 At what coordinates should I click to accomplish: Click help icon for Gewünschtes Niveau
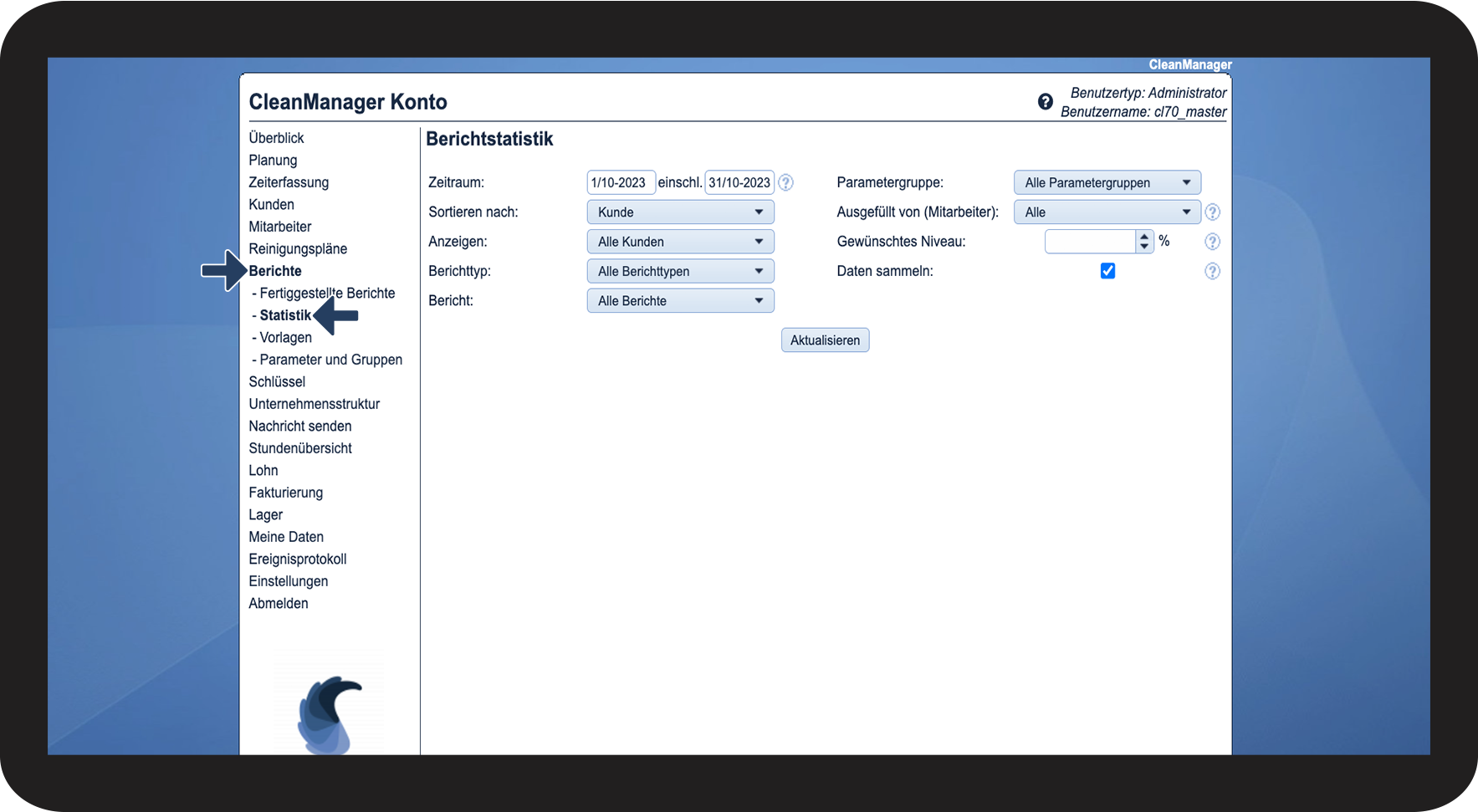coord(1212,242)
